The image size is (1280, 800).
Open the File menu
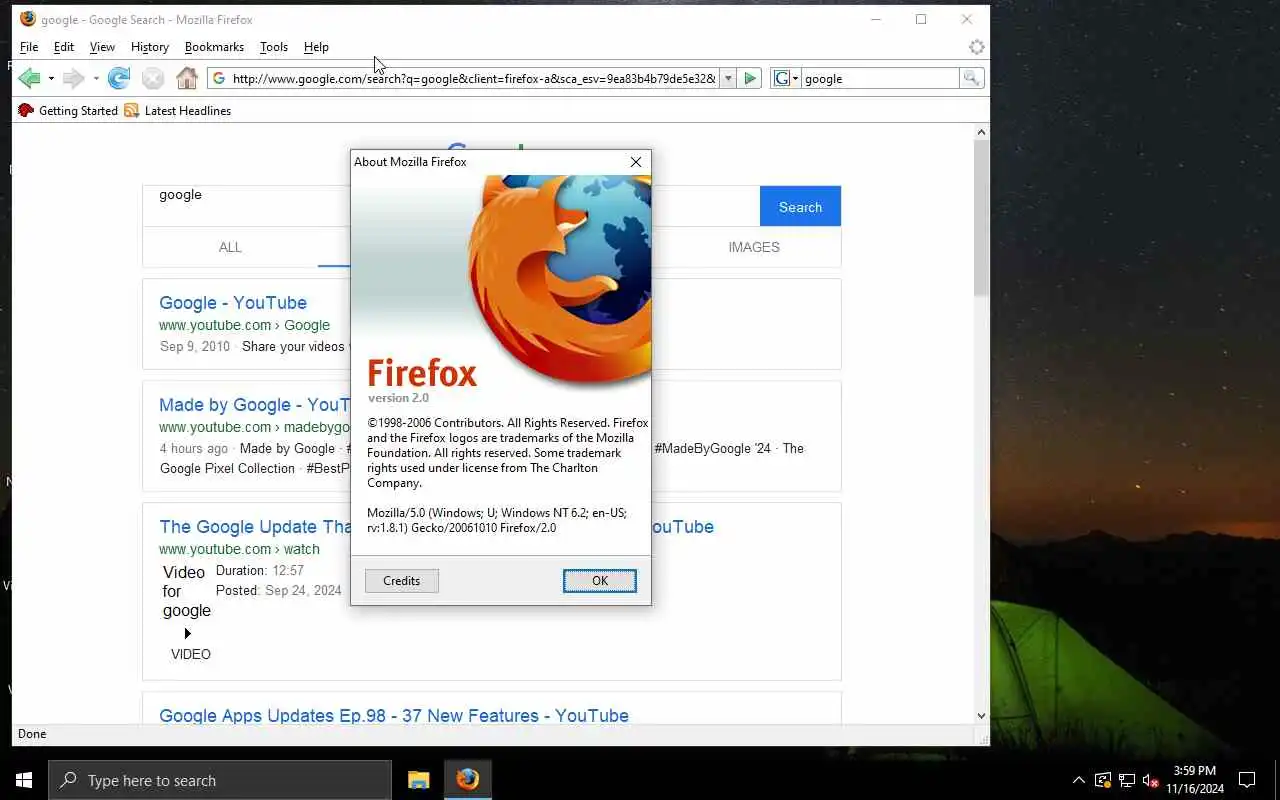tap(29, 47)
